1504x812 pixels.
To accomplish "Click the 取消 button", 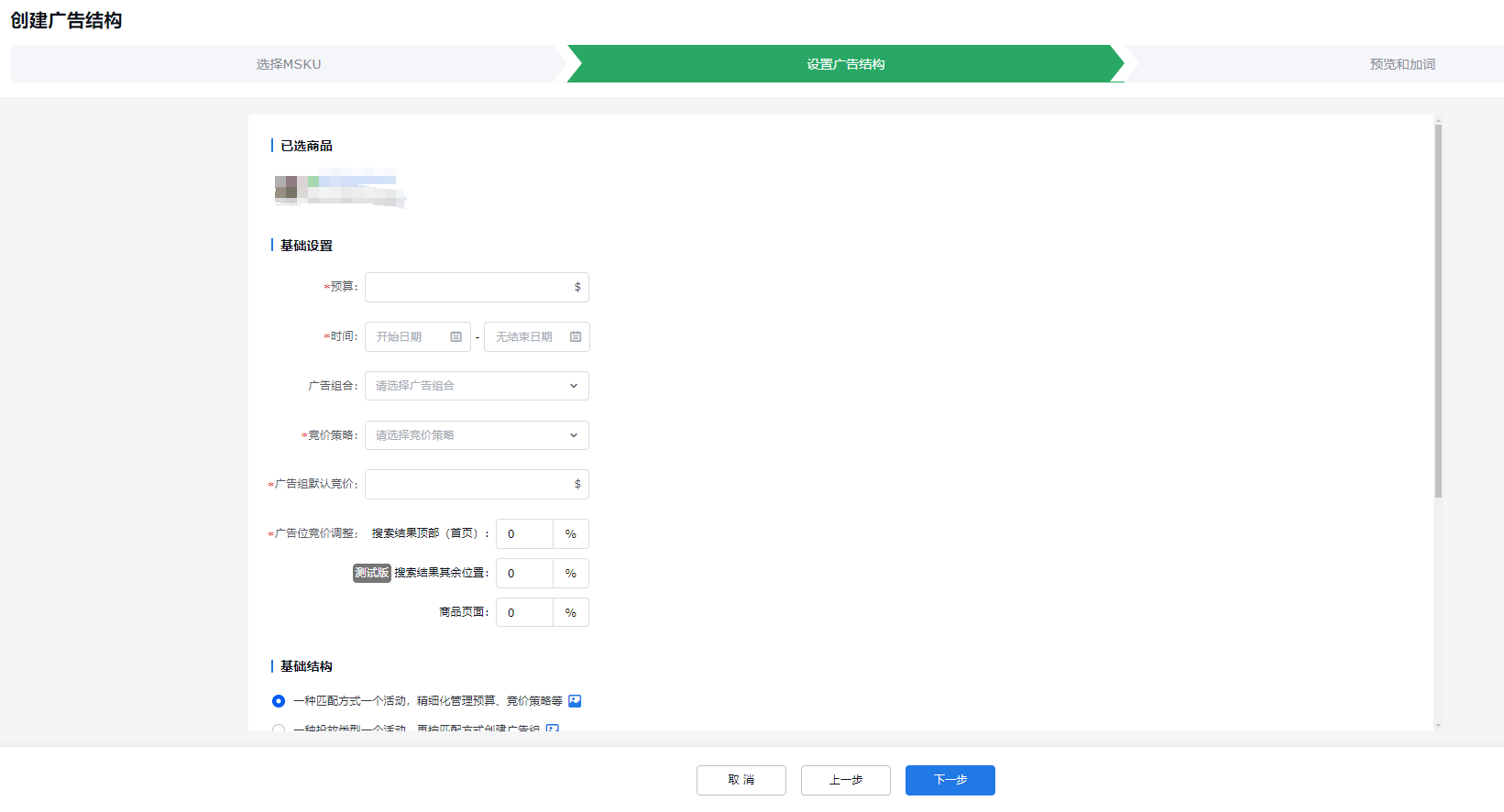I will point(741,780).
